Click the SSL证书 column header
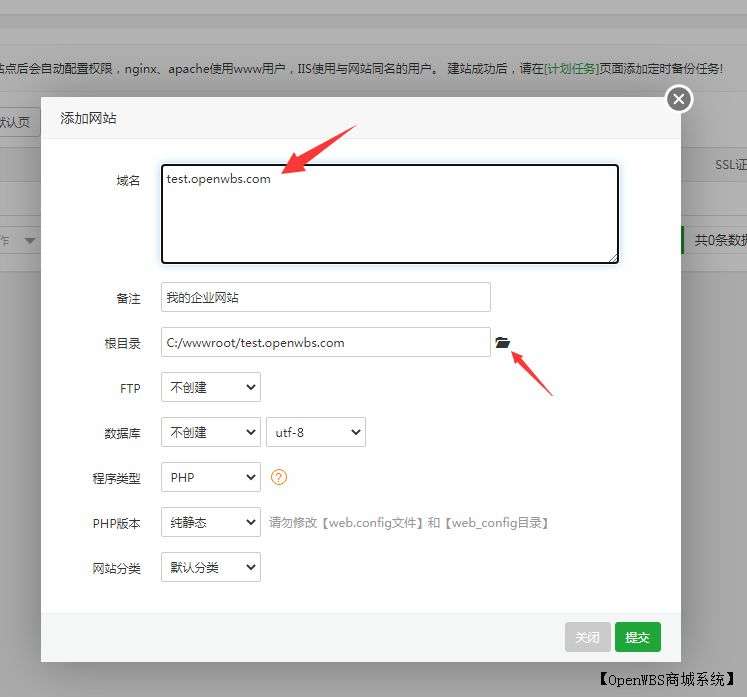 coord(730,164)
